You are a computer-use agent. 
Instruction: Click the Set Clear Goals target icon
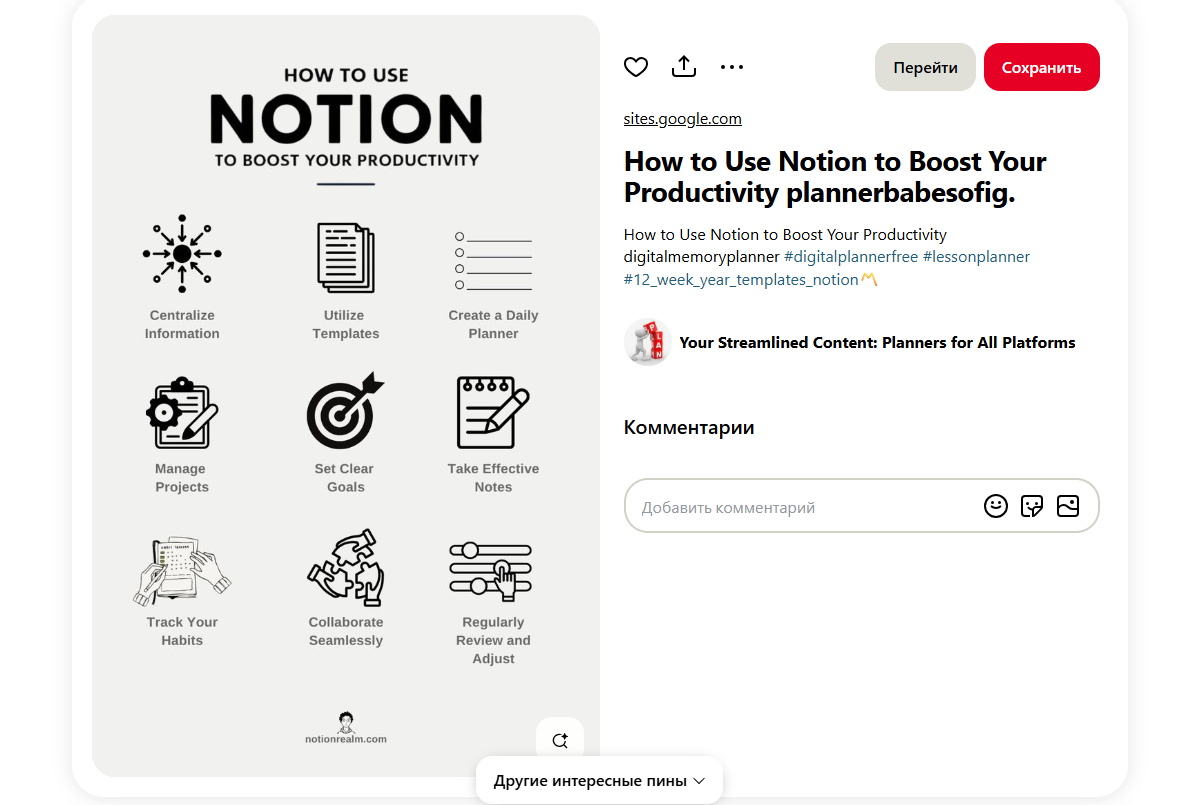click(x=345, y=410)
